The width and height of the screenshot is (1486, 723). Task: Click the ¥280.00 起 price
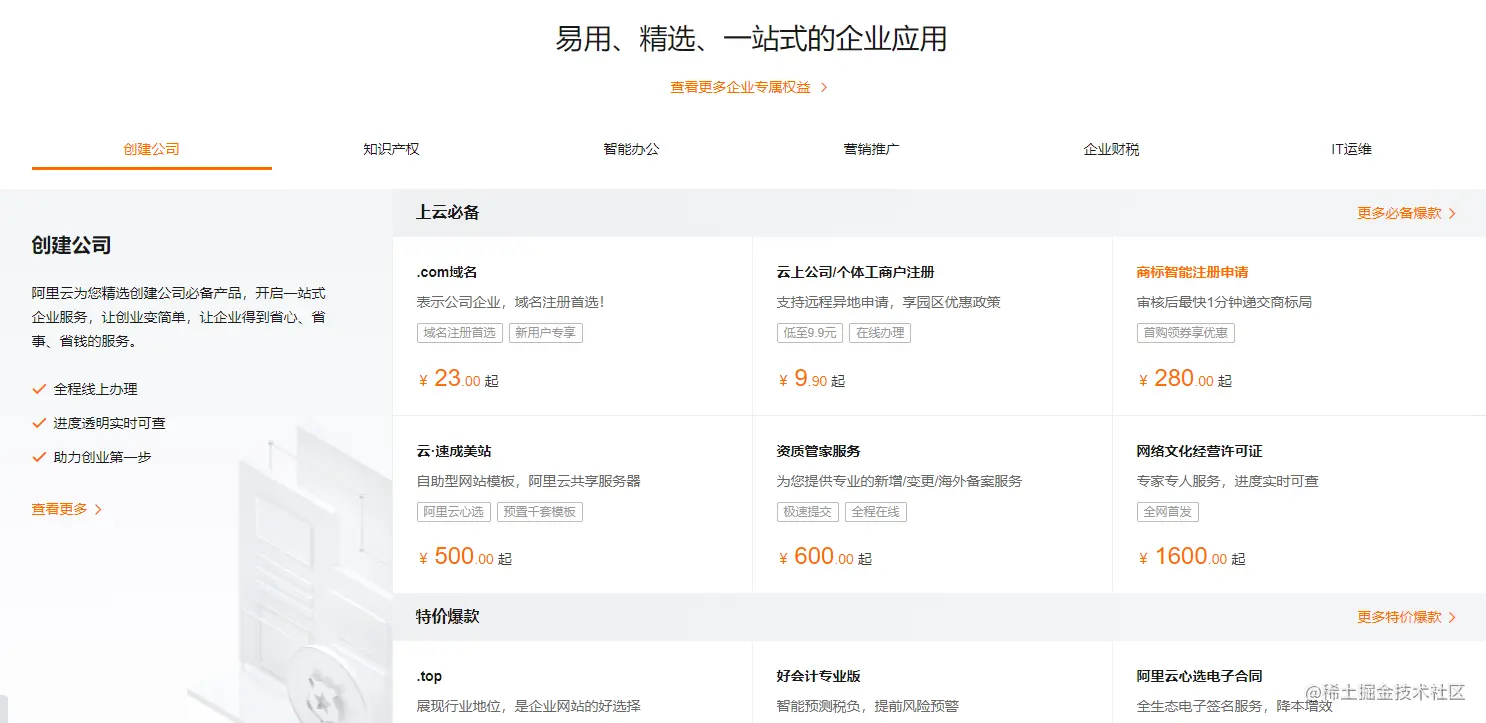coord(1185,379)
